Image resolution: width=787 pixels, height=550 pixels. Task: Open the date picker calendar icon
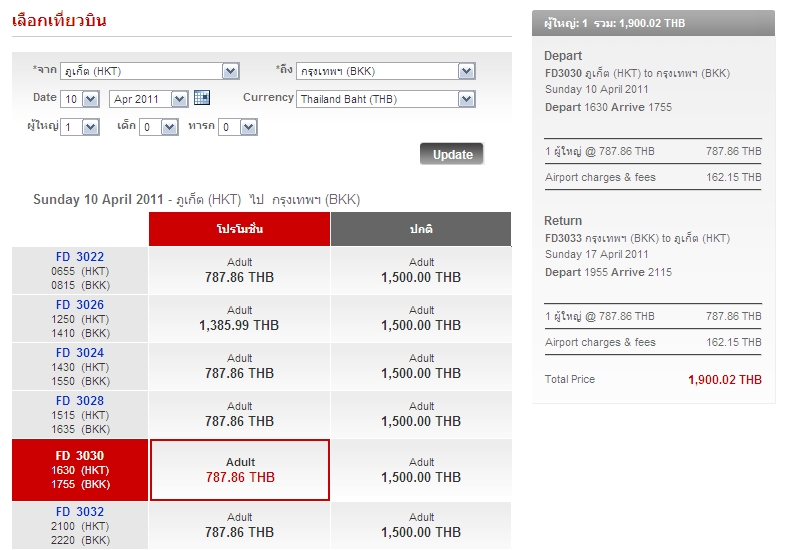pyautogui.click(x=202, y=97)
